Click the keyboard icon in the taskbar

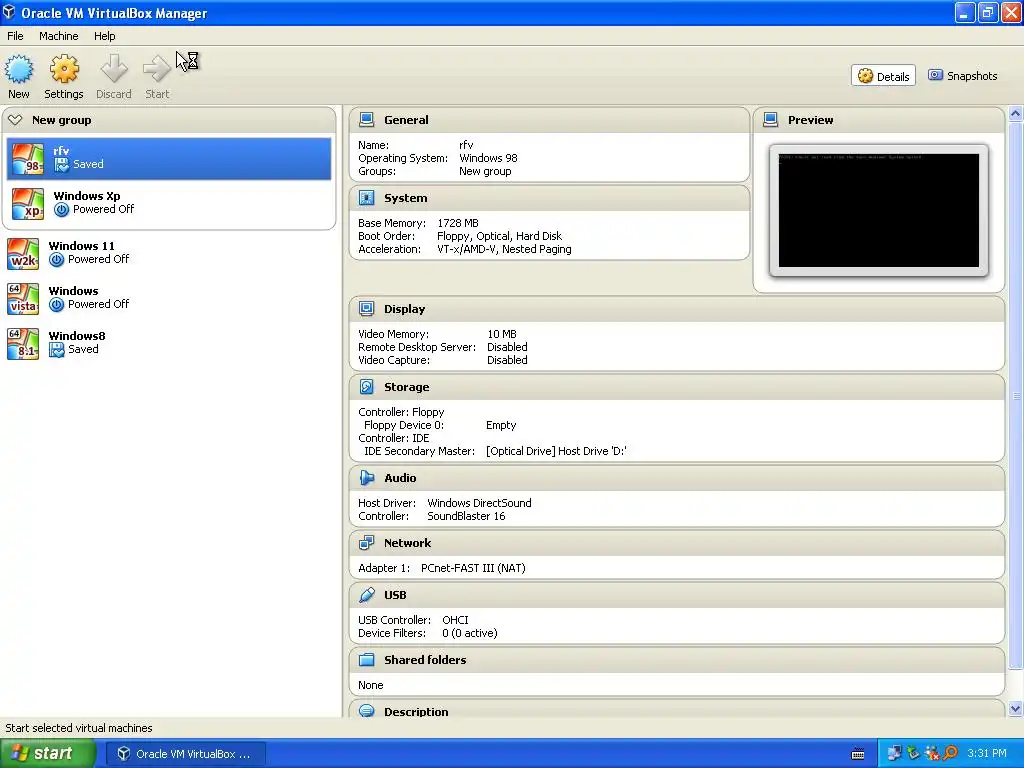coord(858,754)
